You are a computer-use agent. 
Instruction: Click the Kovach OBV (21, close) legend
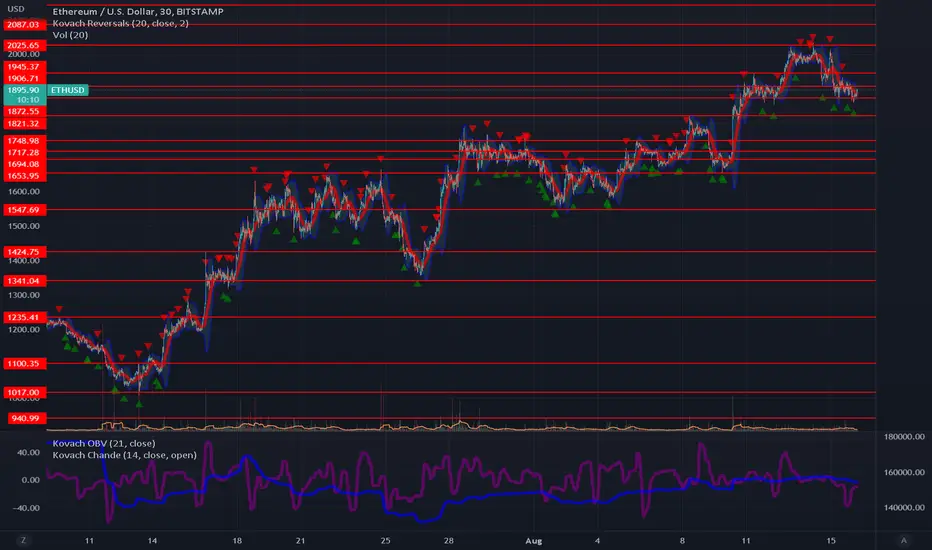click(x=104, y=443)
